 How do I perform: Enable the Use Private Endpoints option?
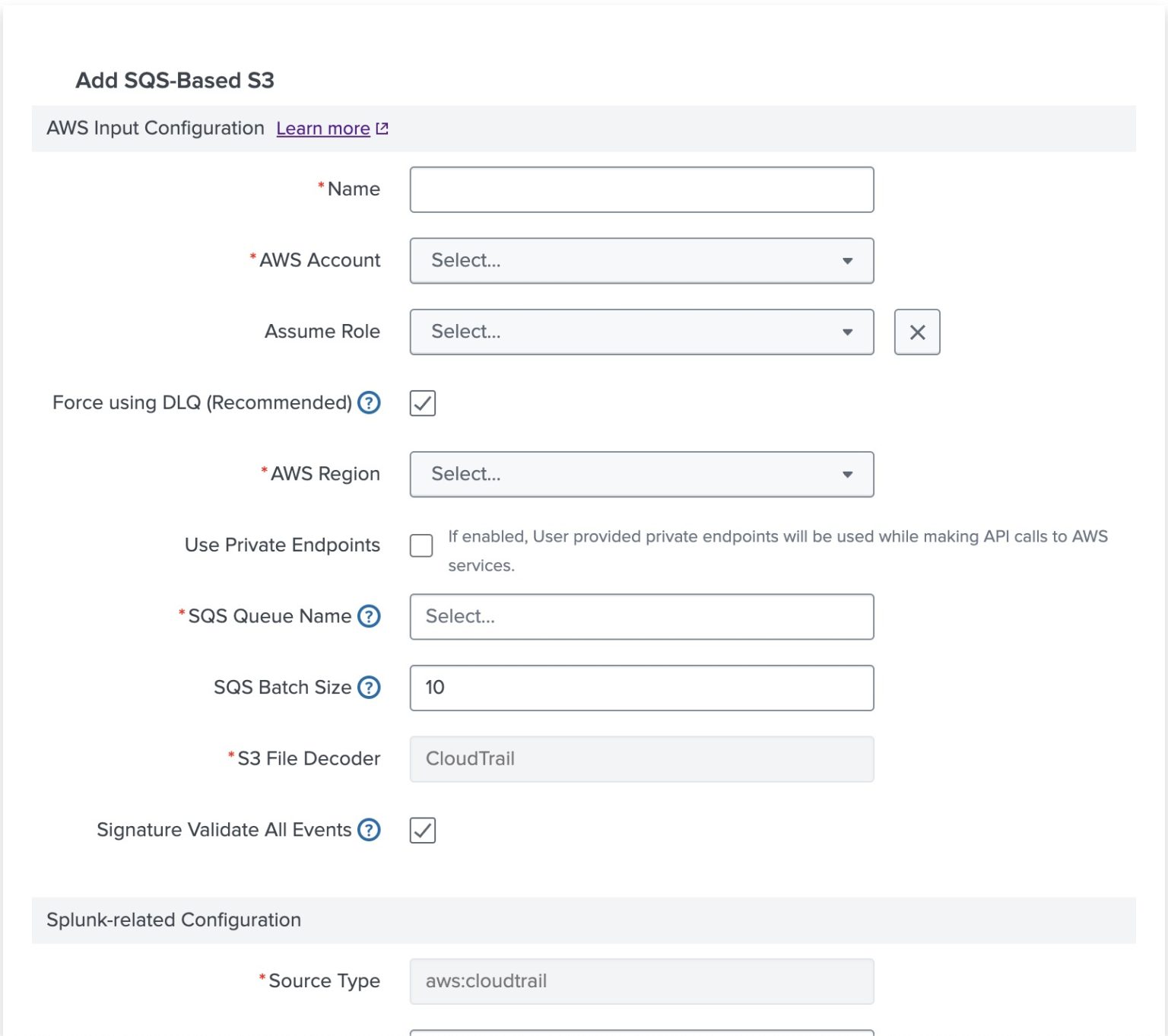(421, 546)
